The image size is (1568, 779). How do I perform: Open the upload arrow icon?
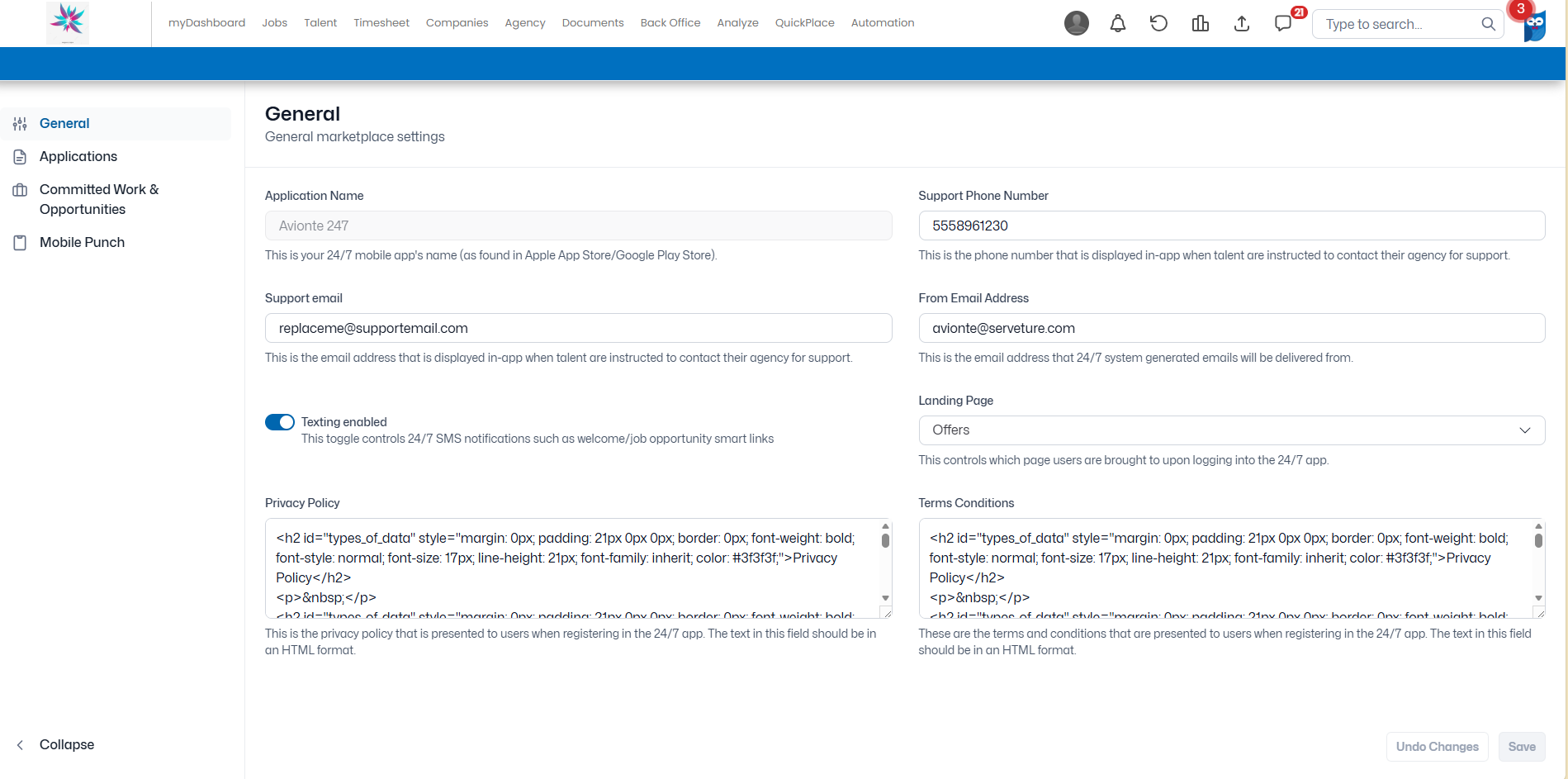click(1241, 23)
